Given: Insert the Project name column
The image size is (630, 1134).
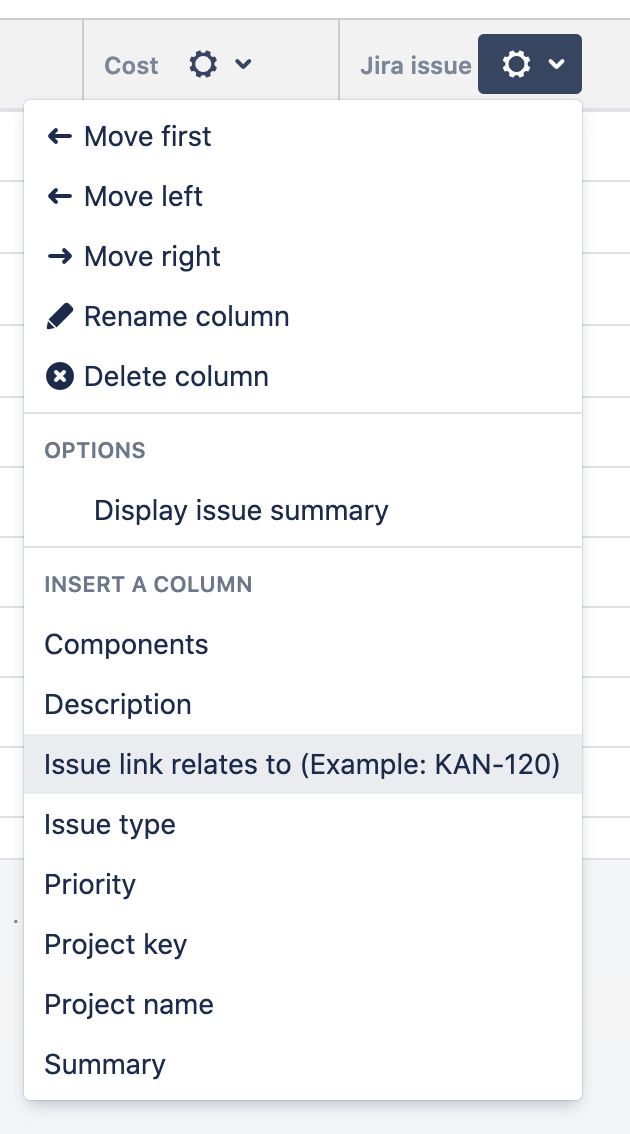Looking at the screenshot, I should coord(129,1005).
